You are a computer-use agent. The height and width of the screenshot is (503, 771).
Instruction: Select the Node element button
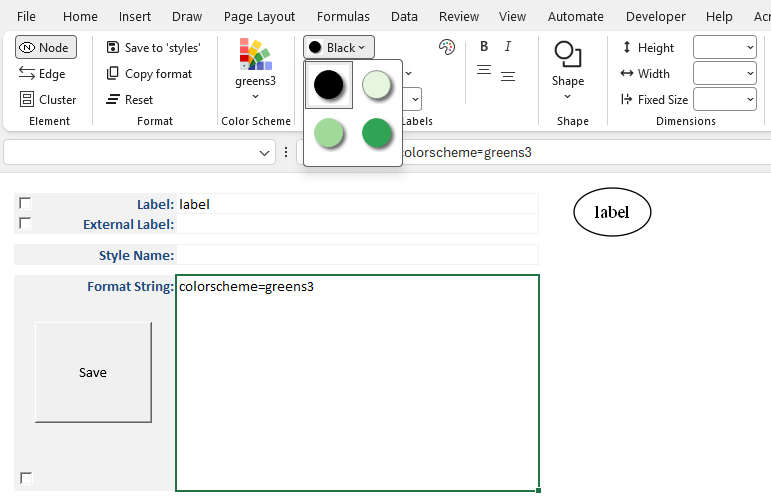(46, 47)
